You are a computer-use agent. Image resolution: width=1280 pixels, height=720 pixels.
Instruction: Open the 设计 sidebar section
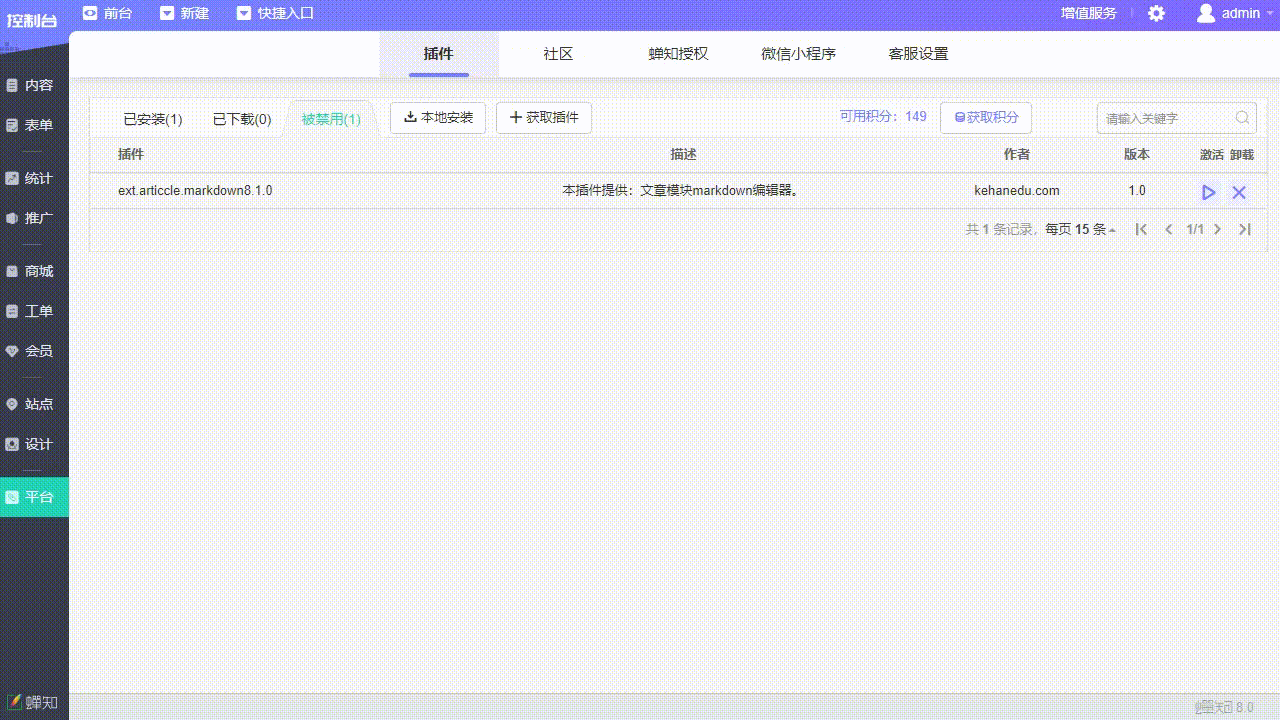(35, 444)
